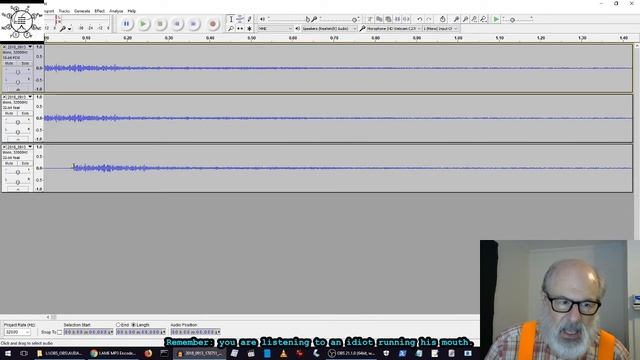Close the third track using its X
The image size is (640, 360).
pyautogui.click(x=4, y=147)
